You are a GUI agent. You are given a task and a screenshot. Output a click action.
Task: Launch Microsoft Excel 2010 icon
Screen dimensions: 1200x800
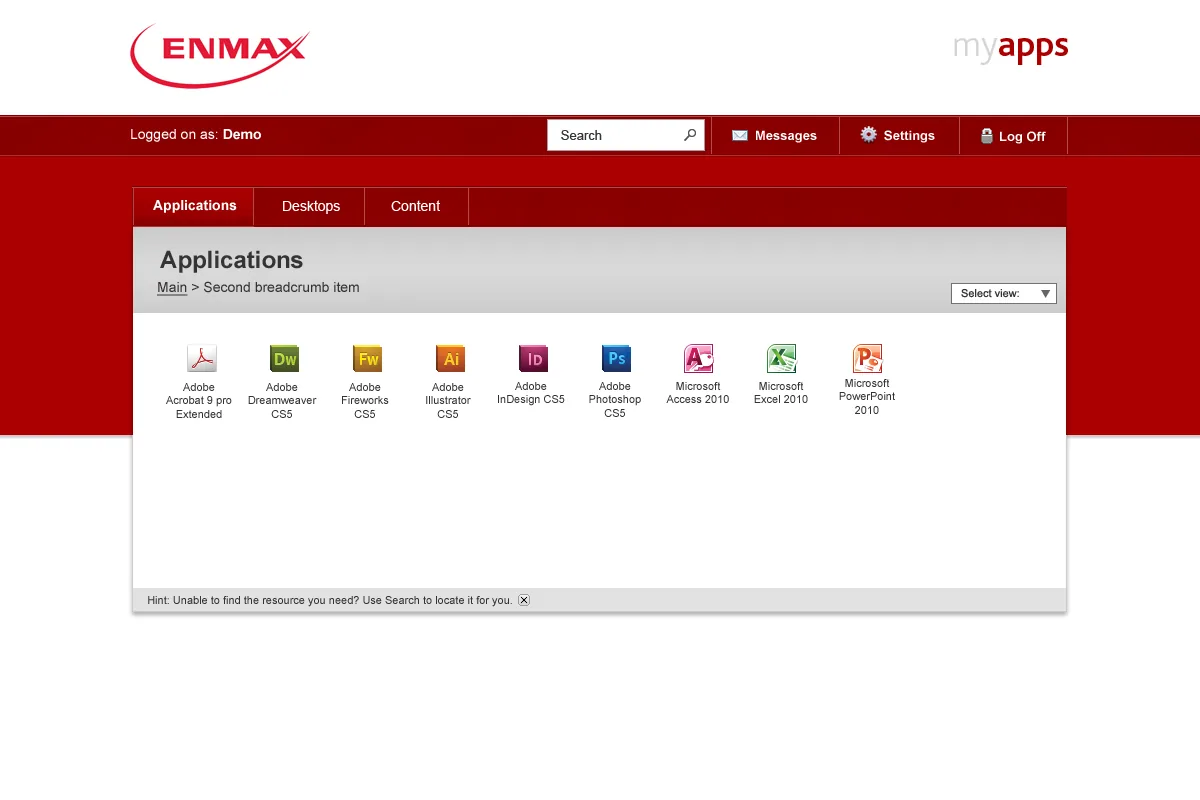tap(781, 358)
